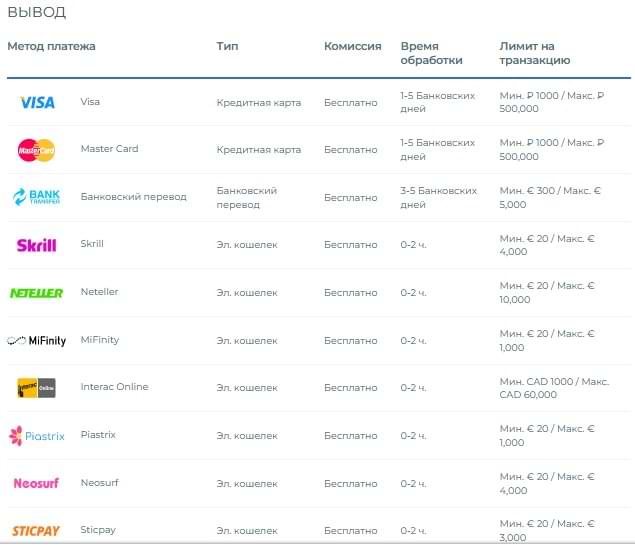Click the MasterCard logo icon

click(x=36, y=150)
